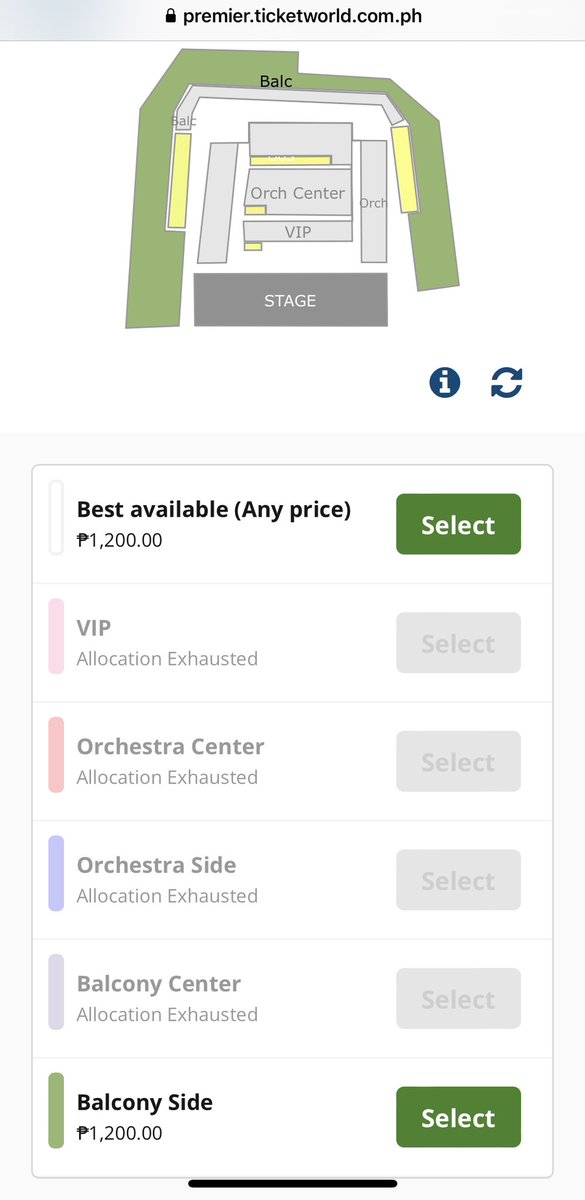Image resolution: width=585 pixels, height=1200 pixels.
Task: Tap the refresh seat map icon
Action: point(506,382)
